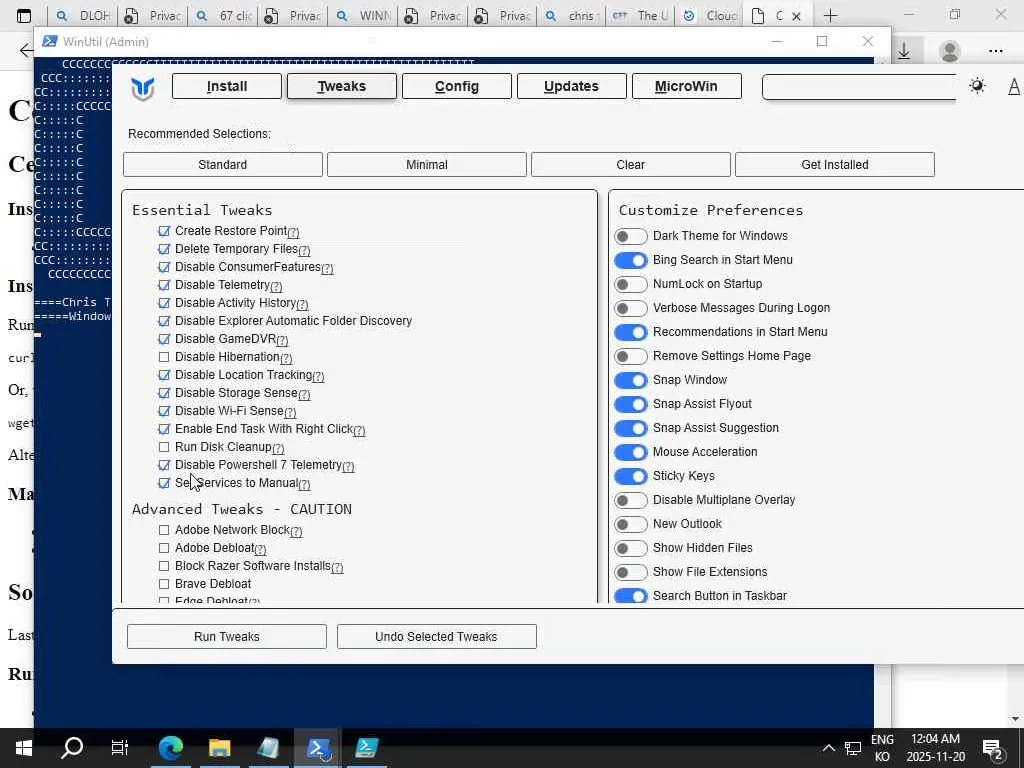This screenshot has height=768, width=1024.
Task: Disable Recommendations in Start Menu
Action: (x=631, y=332)
